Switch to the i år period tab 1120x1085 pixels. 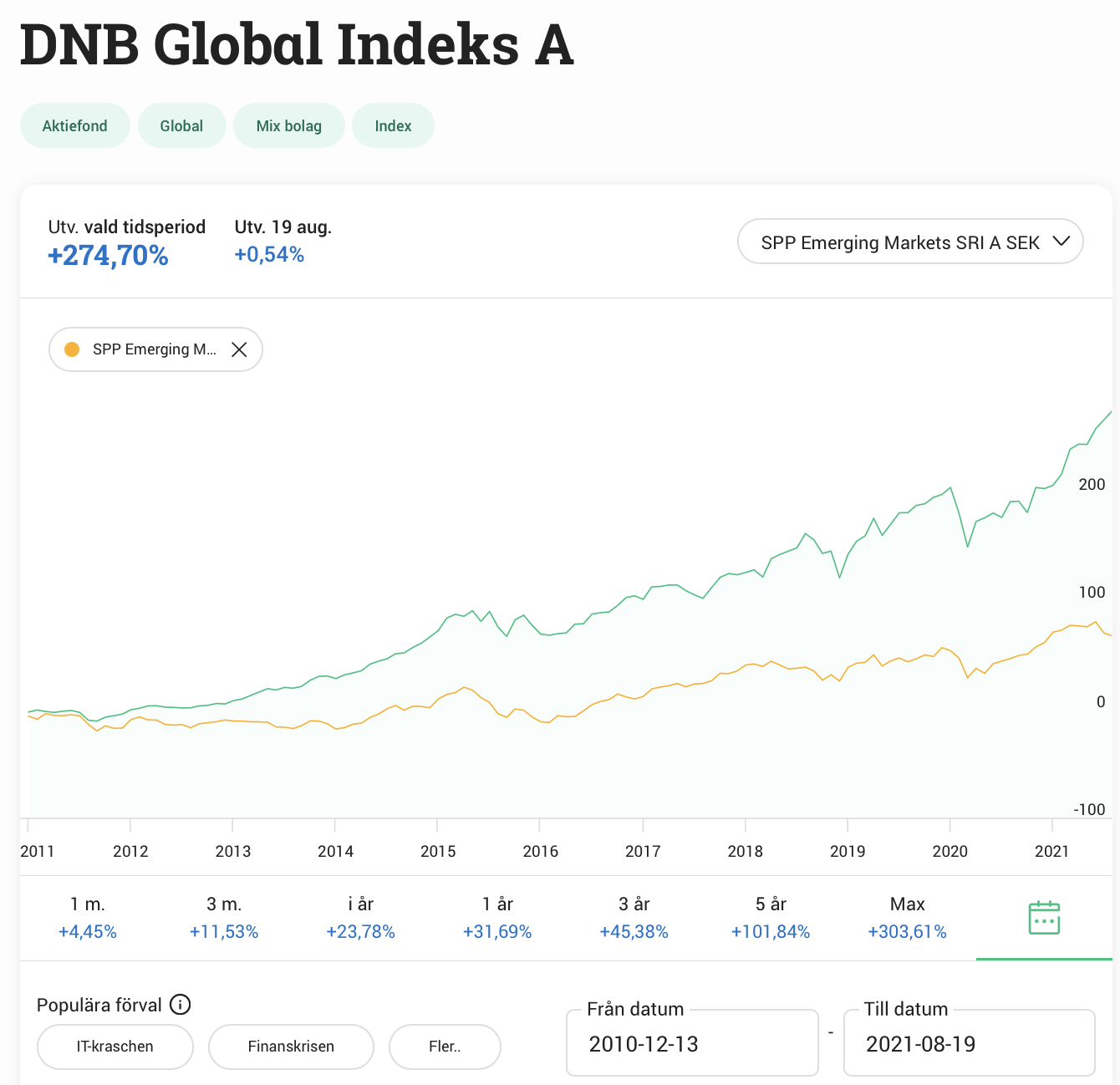coord(360,918)
